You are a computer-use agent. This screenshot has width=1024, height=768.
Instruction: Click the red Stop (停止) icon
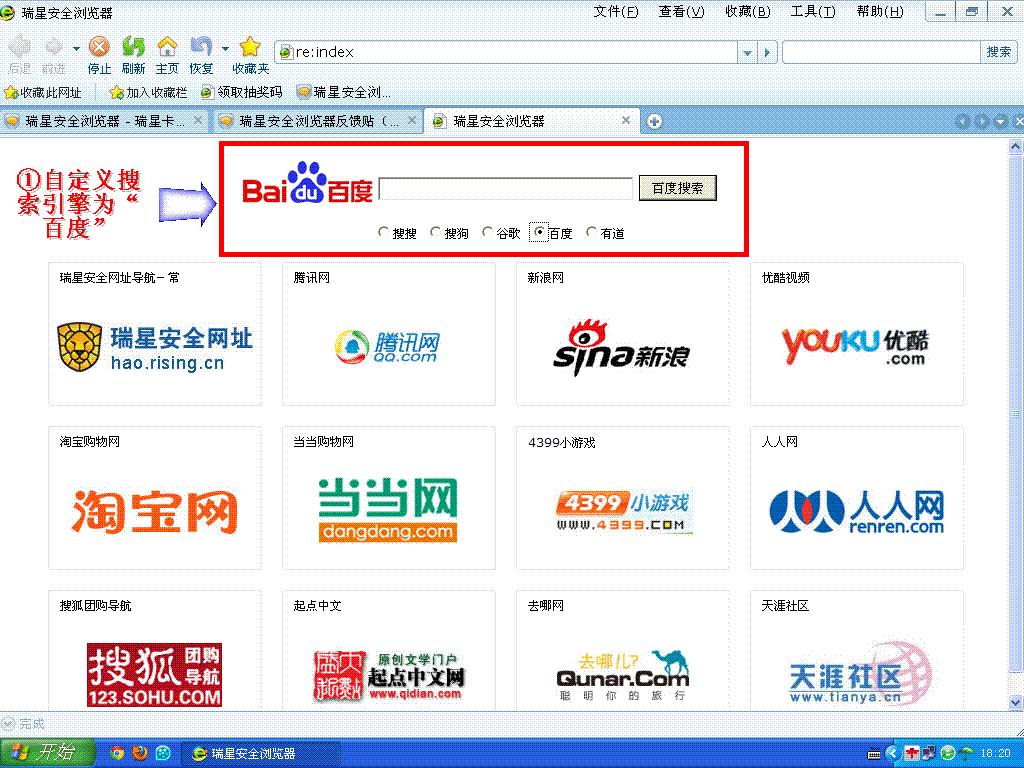coord(99,47)
